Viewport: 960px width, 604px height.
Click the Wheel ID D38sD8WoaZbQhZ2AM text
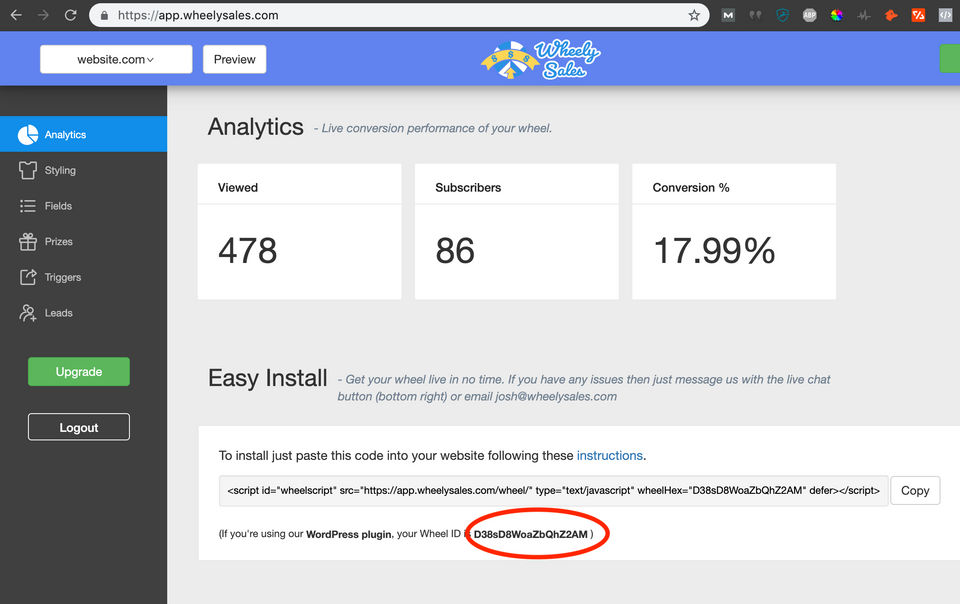(530, 534)
